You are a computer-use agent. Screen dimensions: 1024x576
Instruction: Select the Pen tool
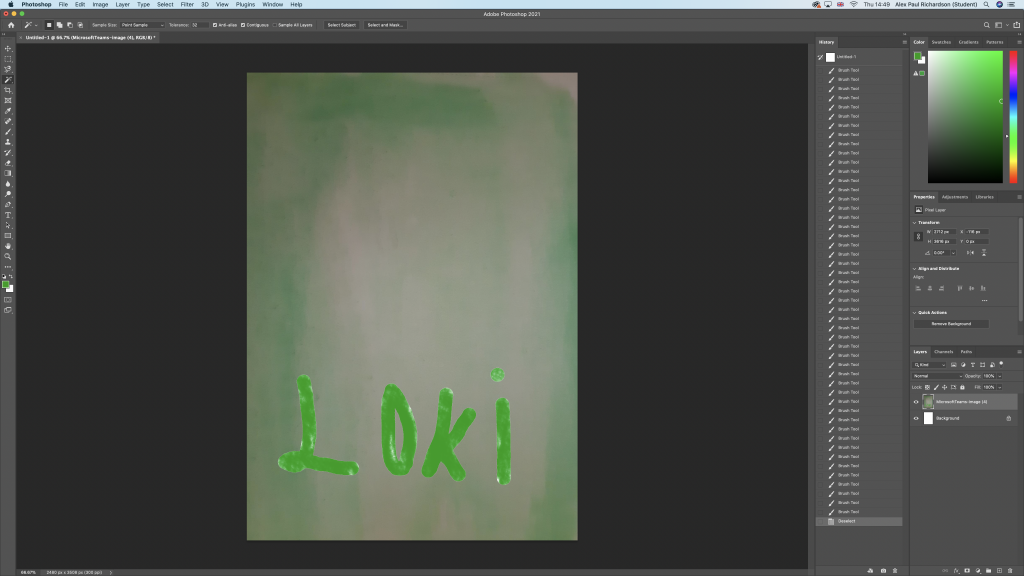[8, 205]
